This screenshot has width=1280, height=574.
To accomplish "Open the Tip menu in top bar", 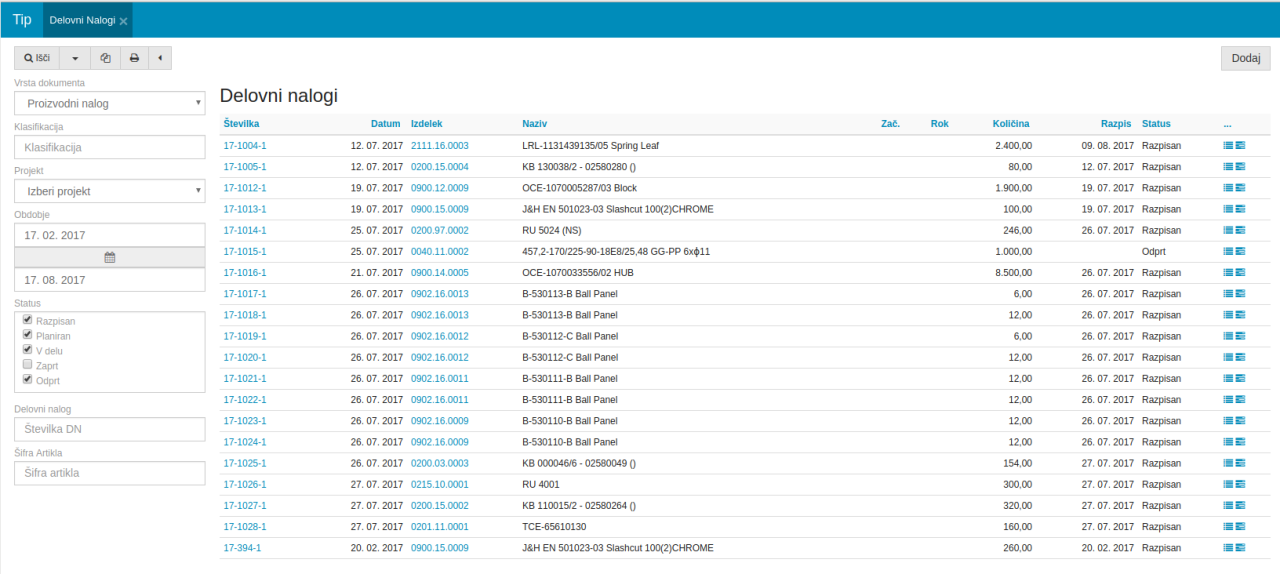I will click(22, 19).
